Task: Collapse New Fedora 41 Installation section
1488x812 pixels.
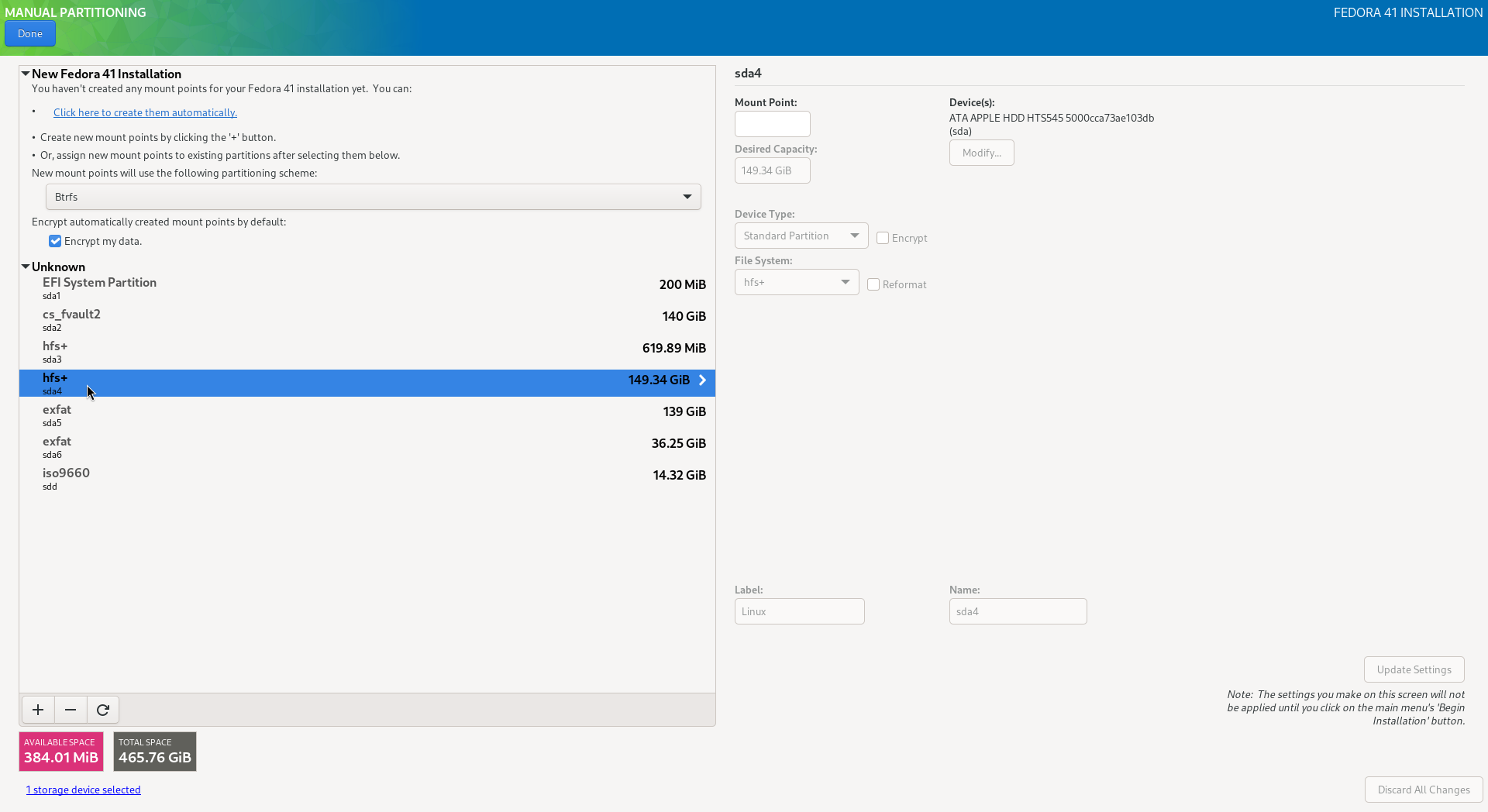Action: click(26, 74)
